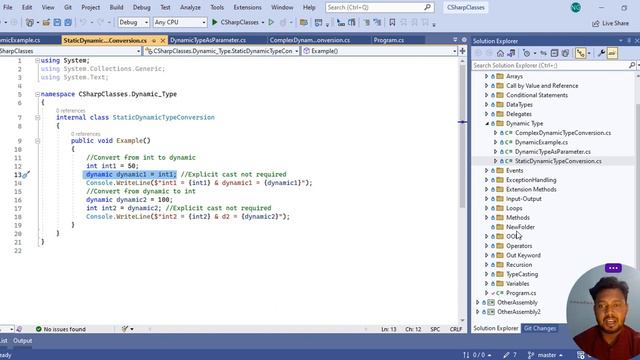Viewport: 640px width, 360px height.
Task: Expand the OtherAssembly project
Action: coord(478,302)
